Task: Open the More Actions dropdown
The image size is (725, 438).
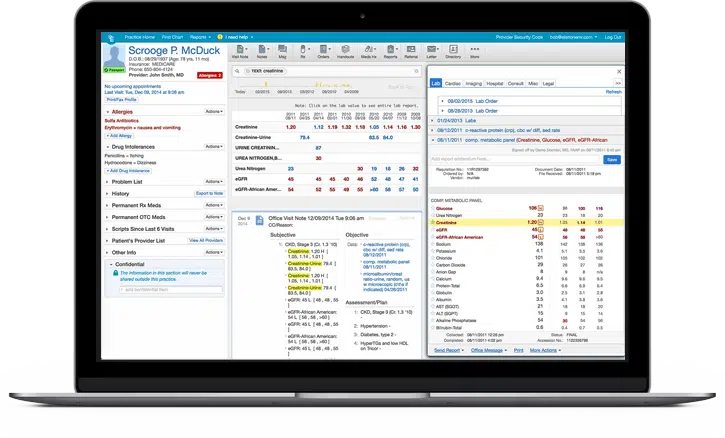Action: (545, 351)
